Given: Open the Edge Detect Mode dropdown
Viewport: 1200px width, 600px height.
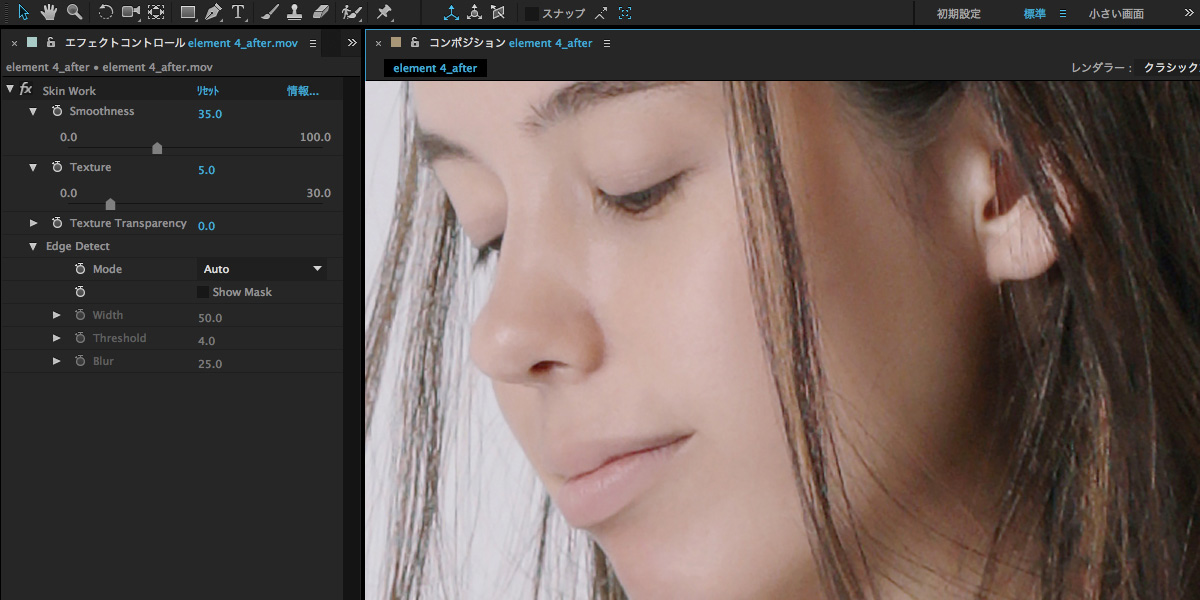Looking at the screenshot, I should (x=263, y=269).
